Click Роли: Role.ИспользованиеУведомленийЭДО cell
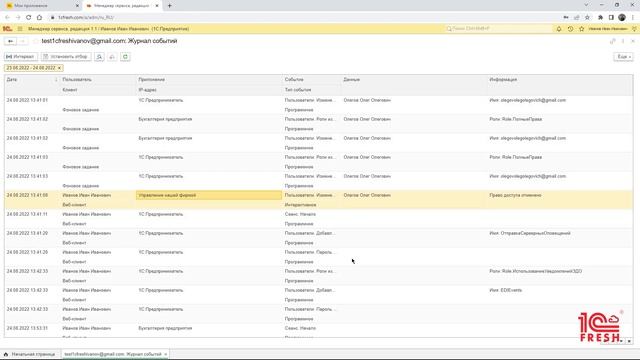Image resolution: width=640 pixels, height=360 pixels. click(536, 271)
